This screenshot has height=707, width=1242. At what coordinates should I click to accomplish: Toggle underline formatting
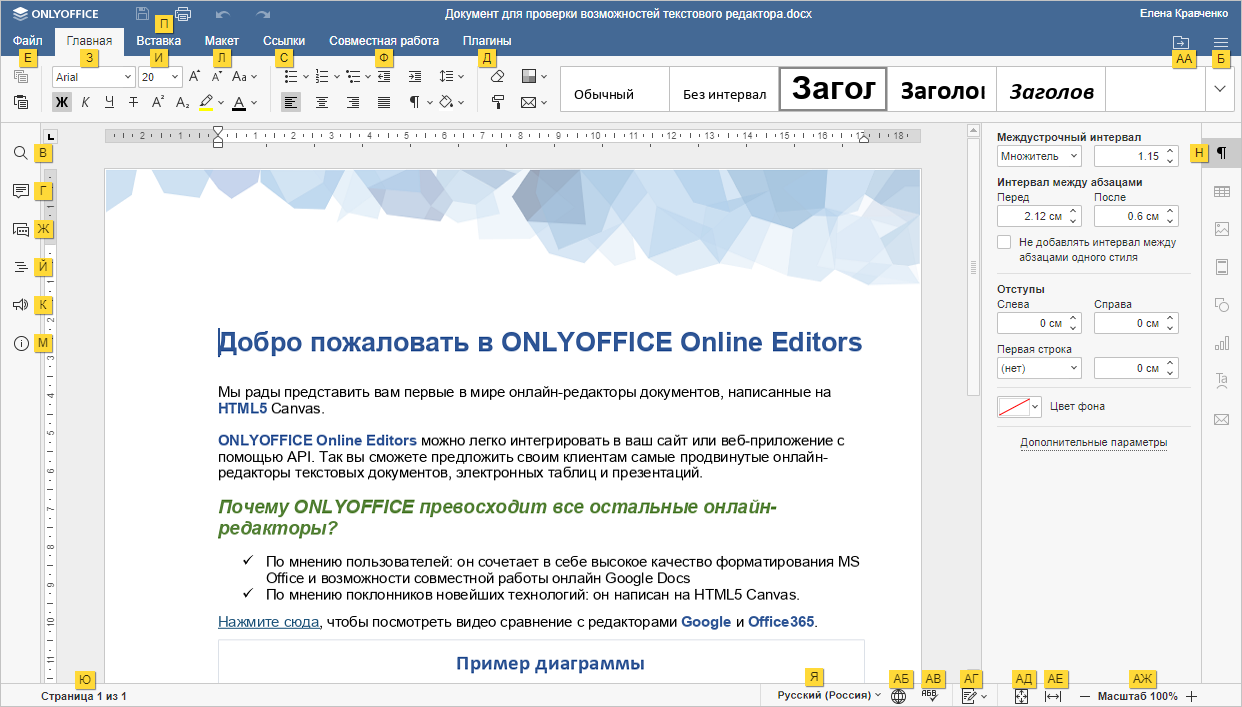tap(109, 101)
